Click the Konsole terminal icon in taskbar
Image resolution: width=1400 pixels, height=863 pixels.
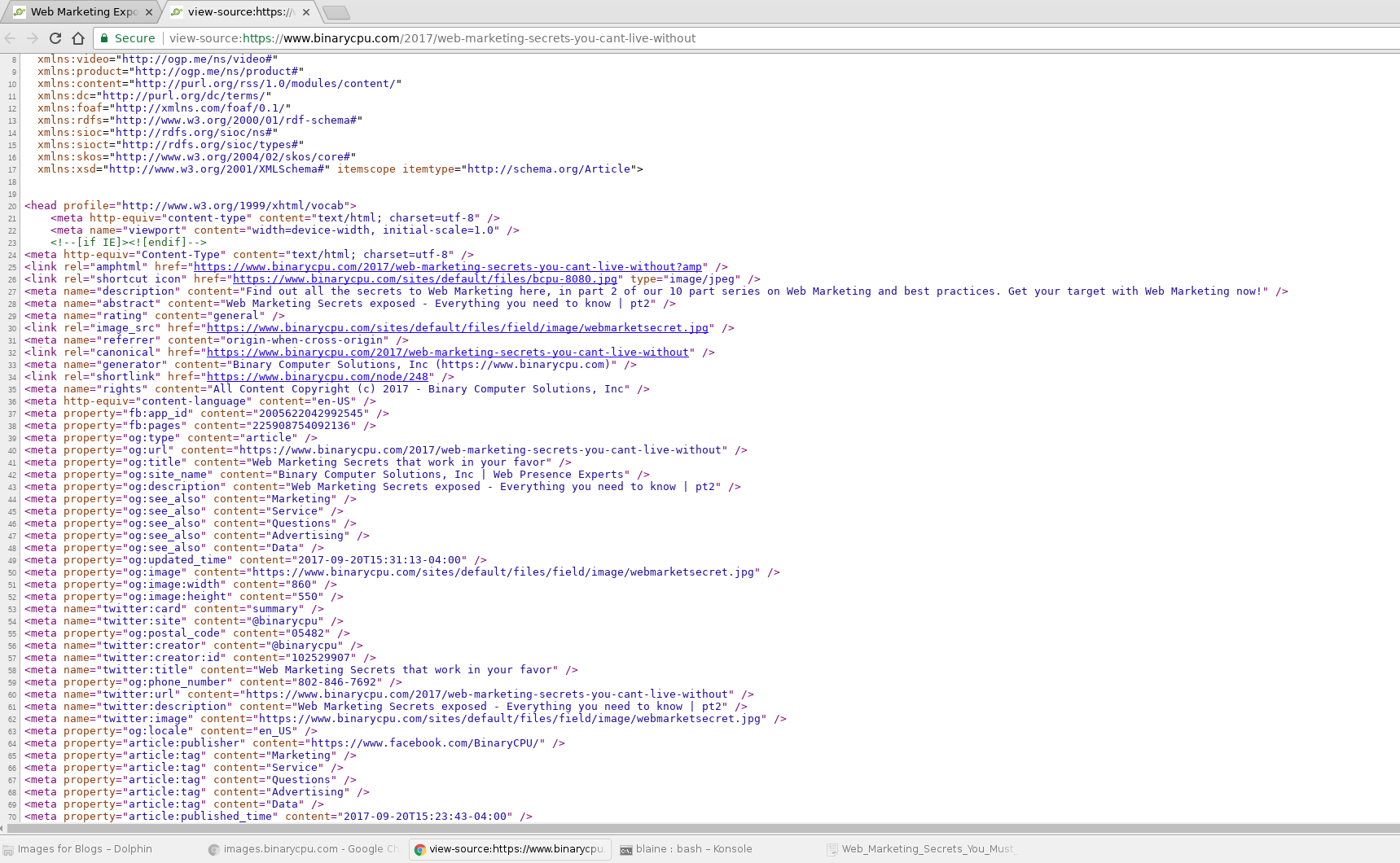625,850
